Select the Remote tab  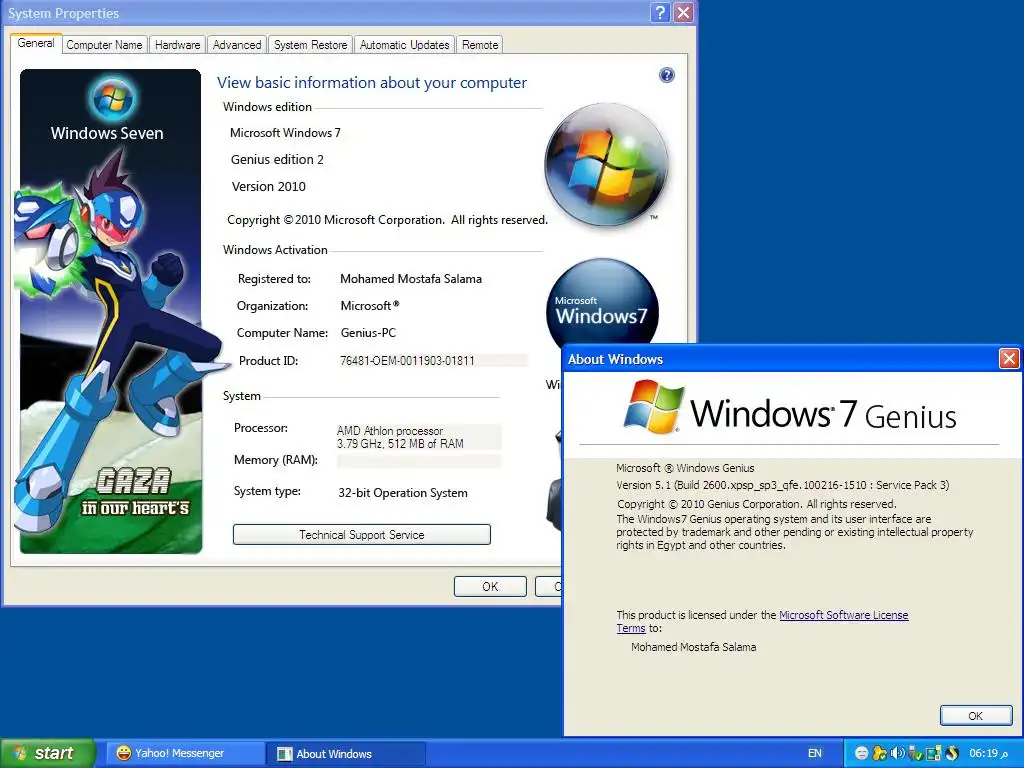480,45
